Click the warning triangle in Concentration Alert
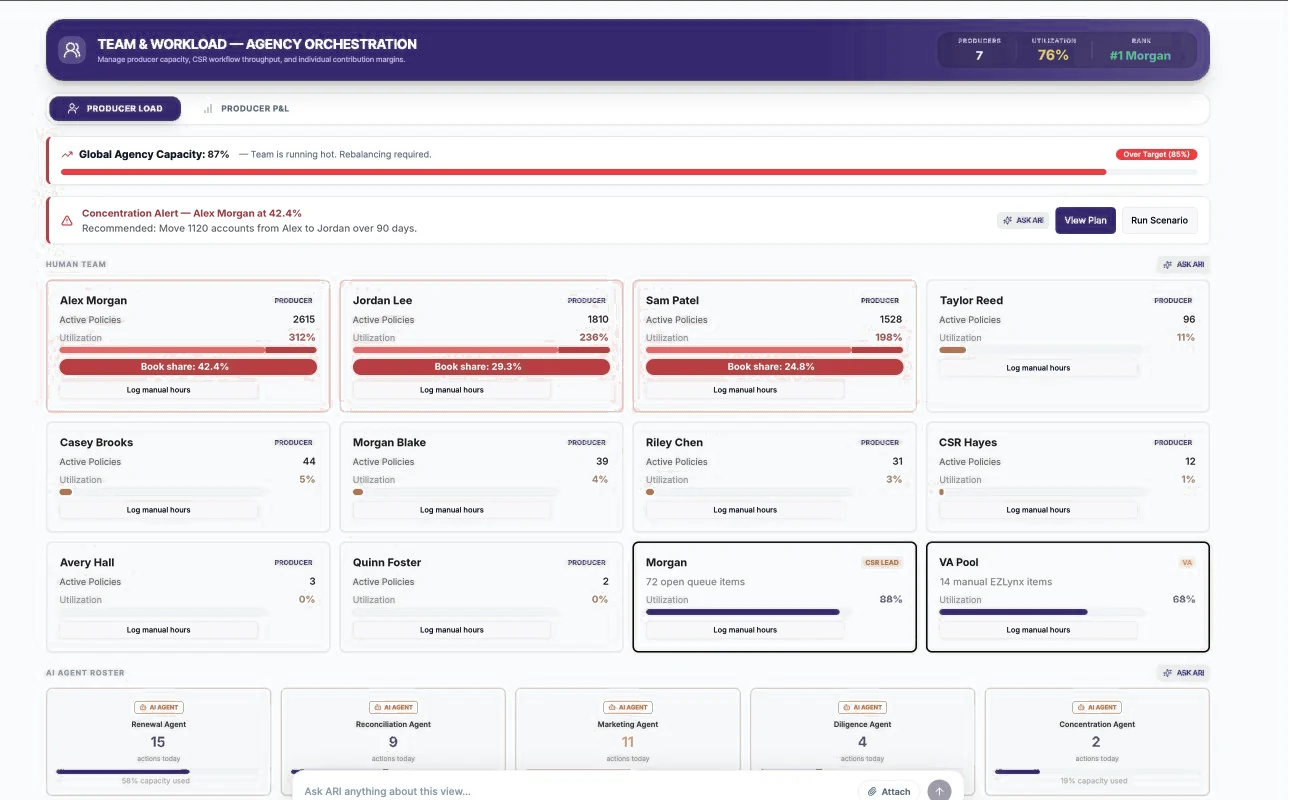 pyautogui.click(x=67, y=220)
